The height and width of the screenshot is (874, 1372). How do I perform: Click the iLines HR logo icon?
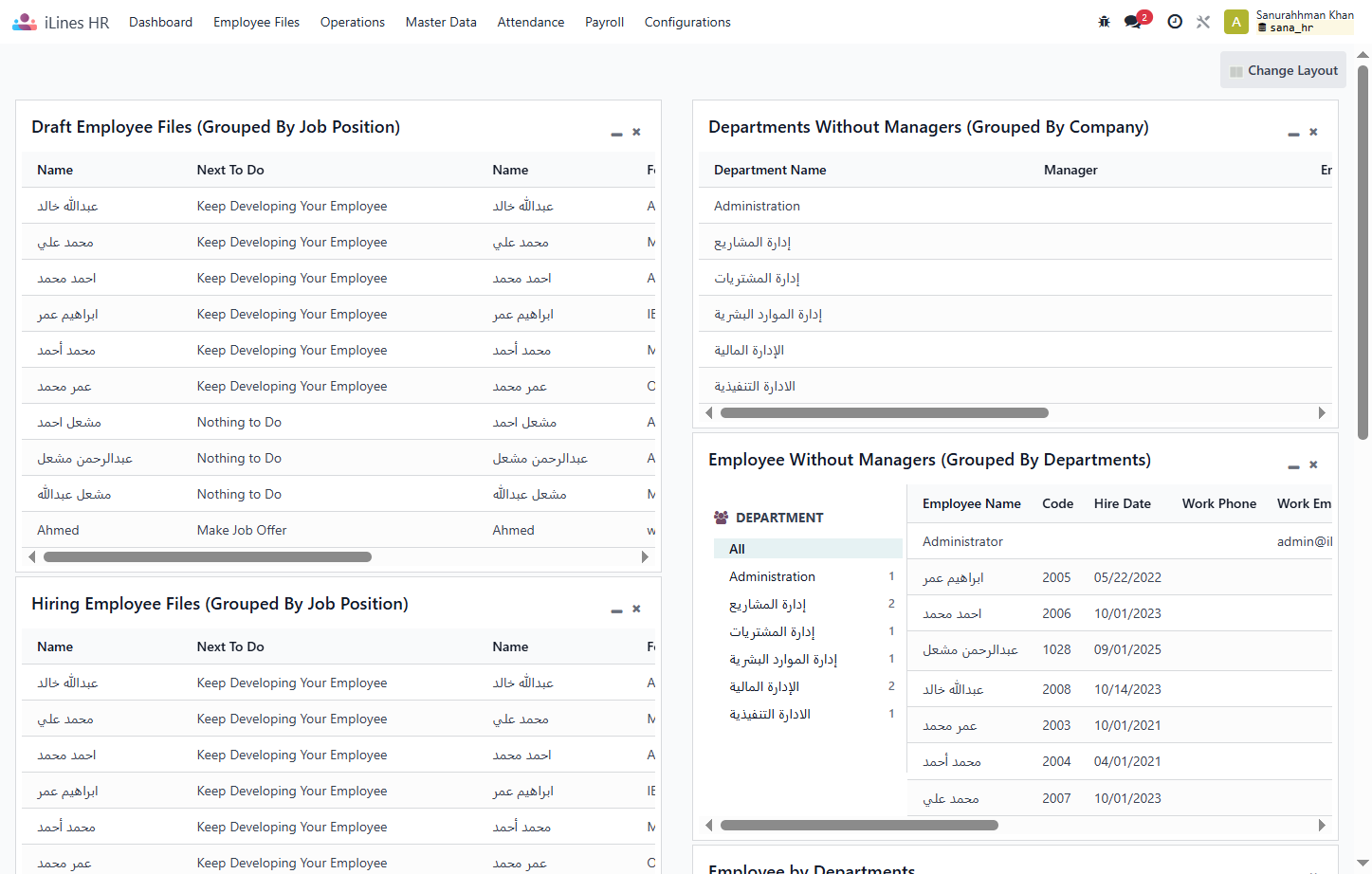25,22
